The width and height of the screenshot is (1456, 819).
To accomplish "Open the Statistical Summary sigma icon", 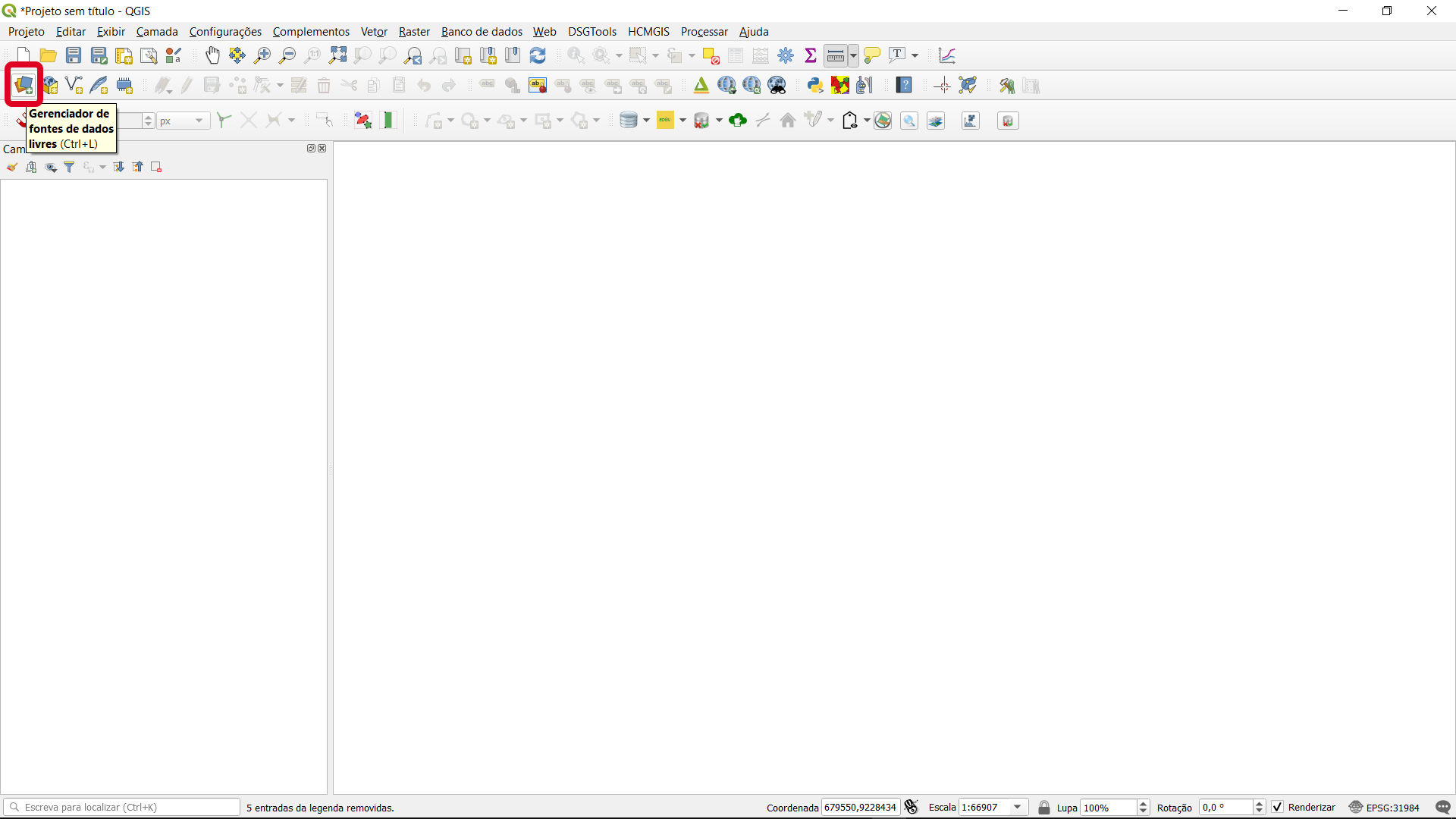I will pos(811,55).
